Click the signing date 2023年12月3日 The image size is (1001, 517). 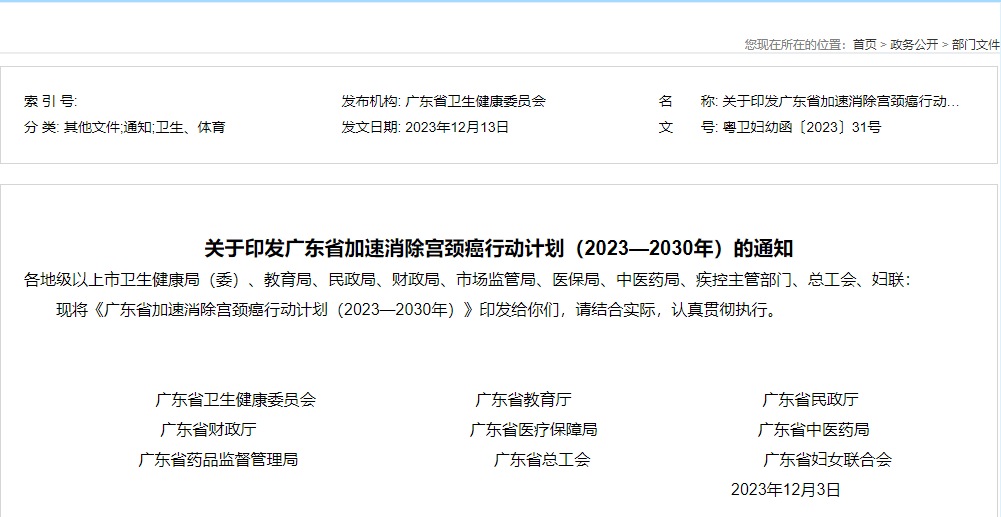point(786,490)
